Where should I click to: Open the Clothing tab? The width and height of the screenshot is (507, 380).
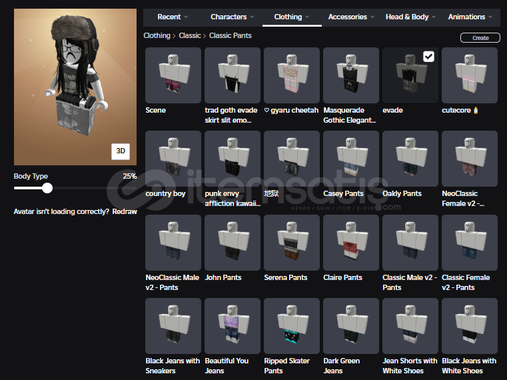(292, 17)
